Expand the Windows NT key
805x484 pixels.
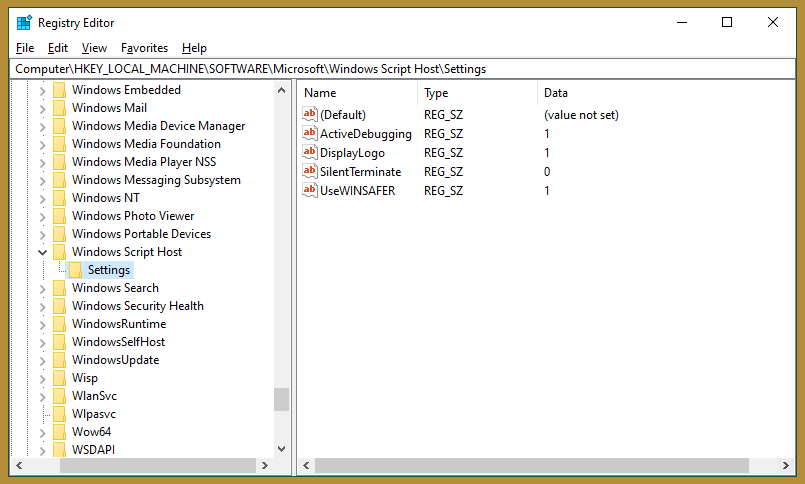[42, 198]
